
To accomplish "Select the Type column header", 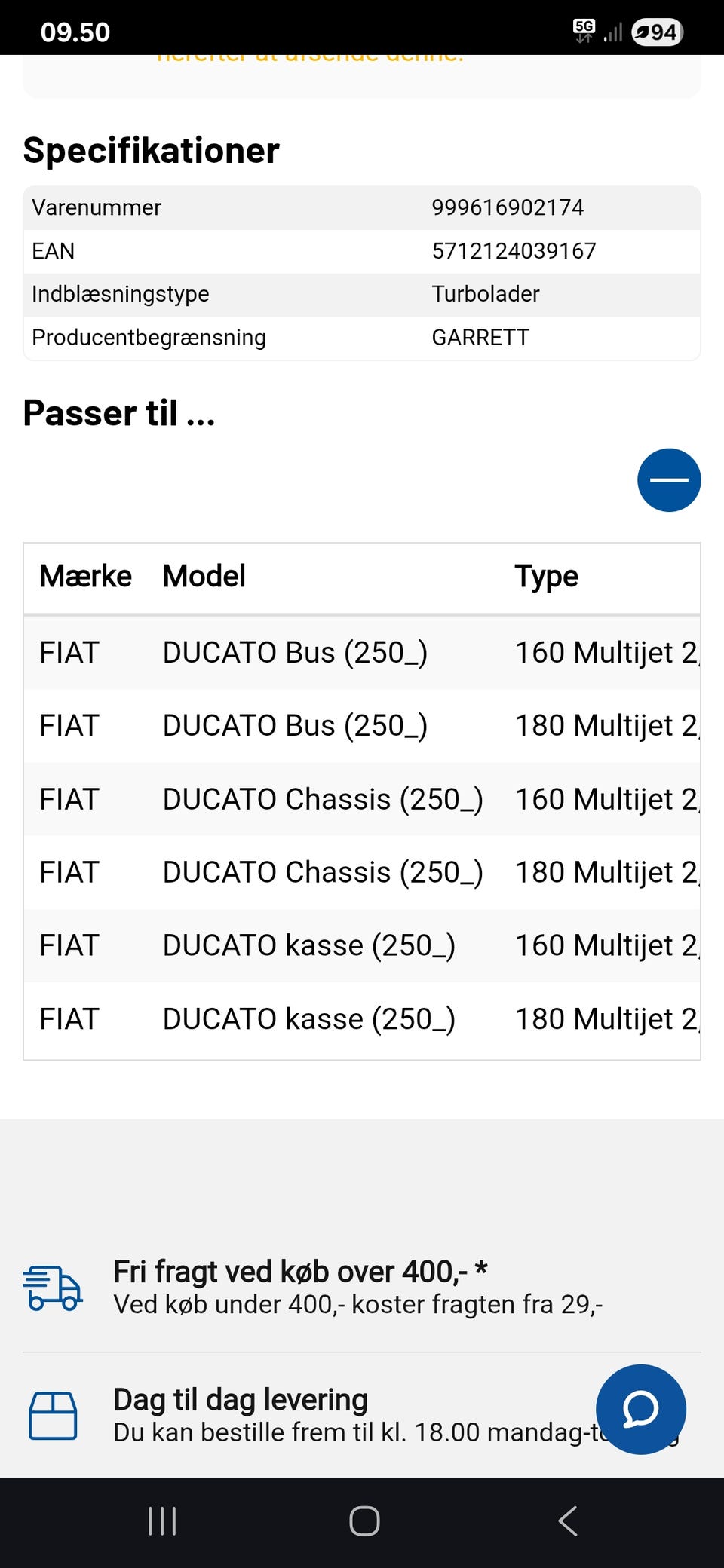I will pos(546,577).
